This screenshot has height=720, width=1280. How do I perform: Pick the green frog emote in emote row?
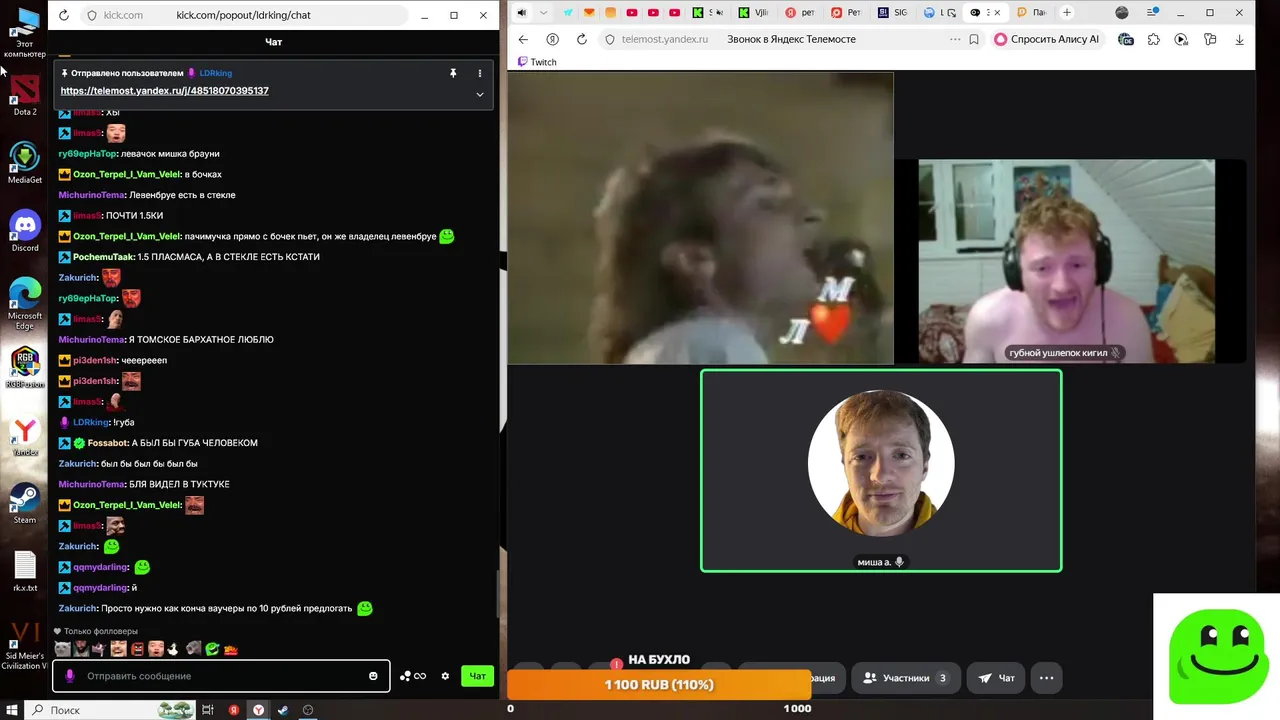(x=212, y=649)
